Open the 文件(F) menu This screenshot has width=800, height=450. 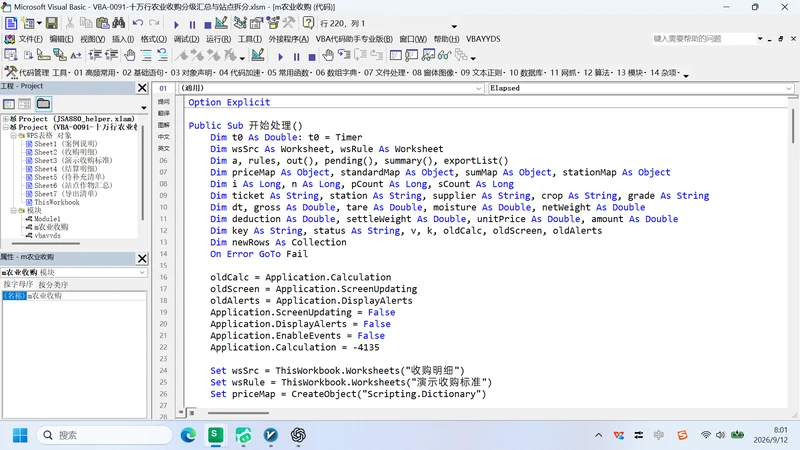pos(31,39)
